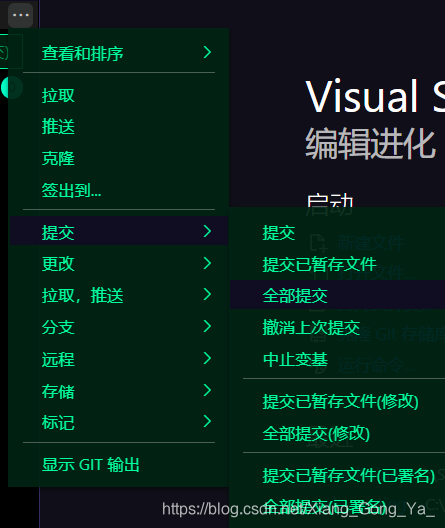Expand the 查看和排序 chevron arrow
The width and height of the screenshot is (445, 528).
click(x=207, y=53)
